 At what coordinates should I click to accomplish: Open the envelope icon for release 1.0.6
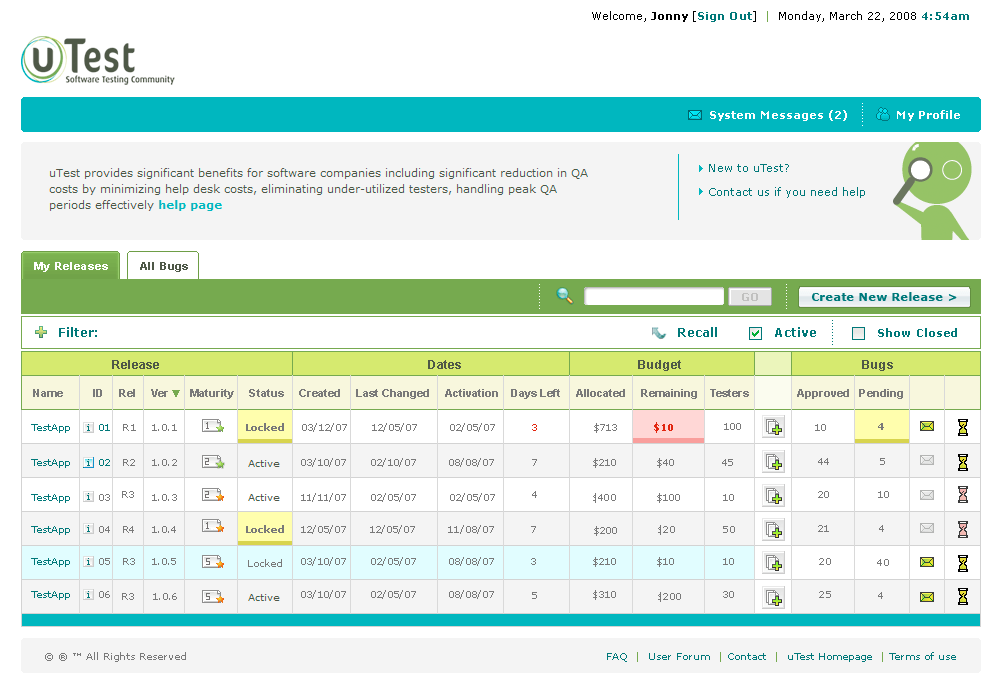pyautogui.click(x=926, y=595)
